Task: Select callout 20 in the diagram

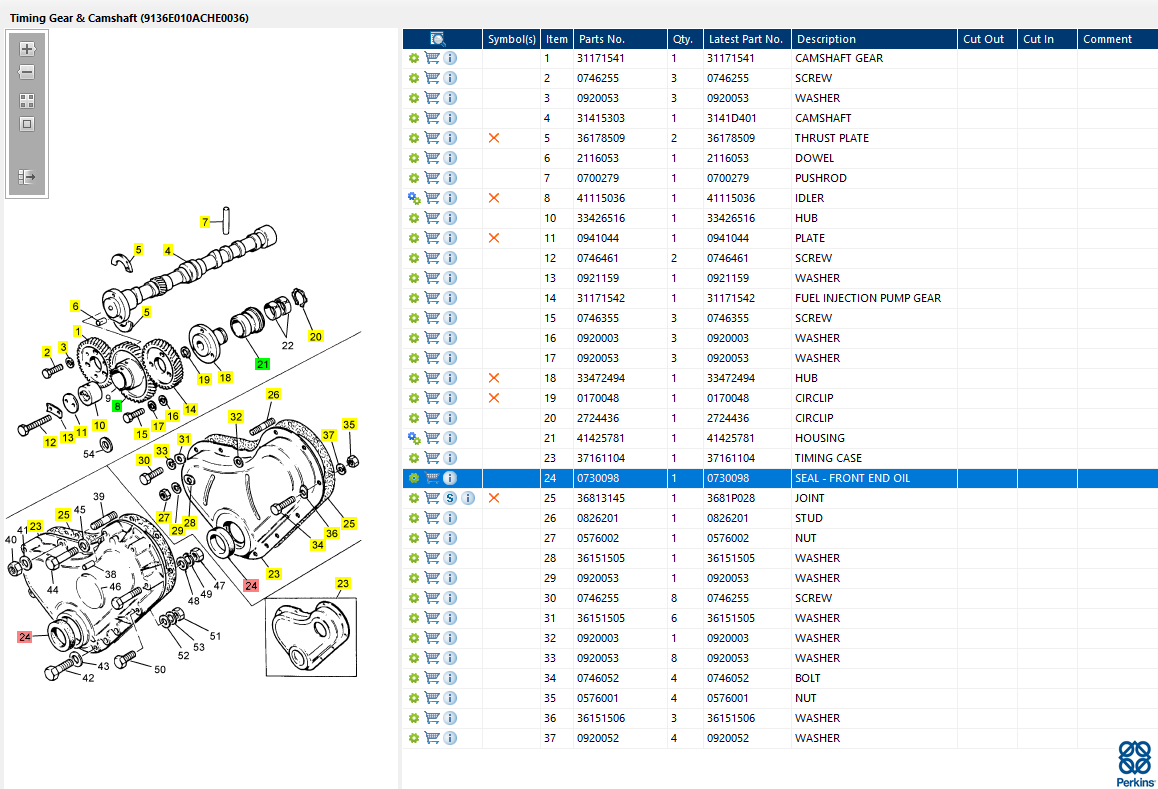Action: (315, 337)
